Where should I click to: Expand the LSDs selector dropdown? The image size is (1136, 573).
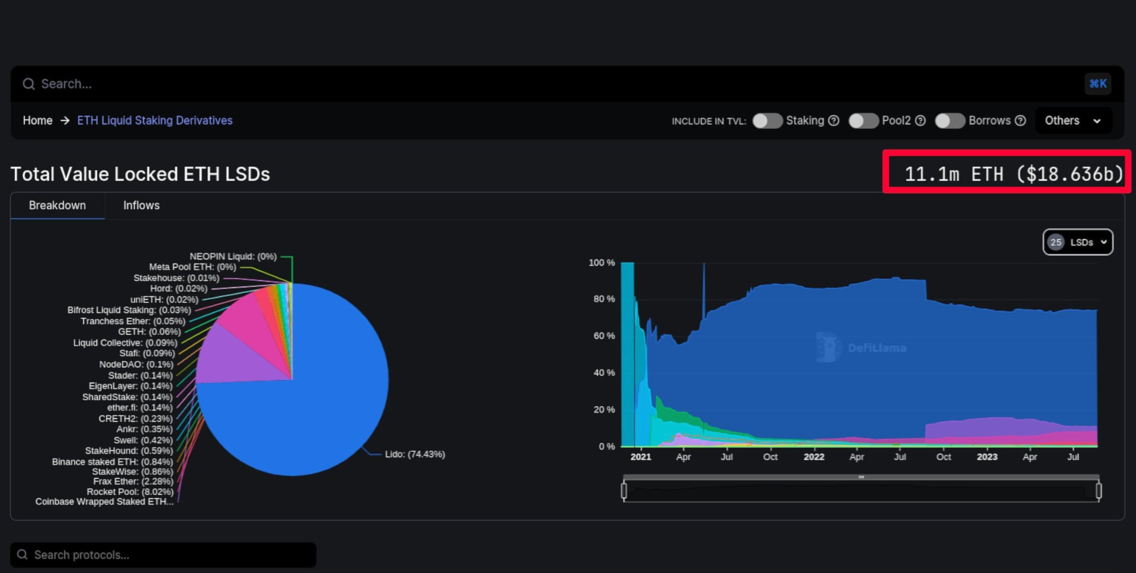tap(1078, 242)
